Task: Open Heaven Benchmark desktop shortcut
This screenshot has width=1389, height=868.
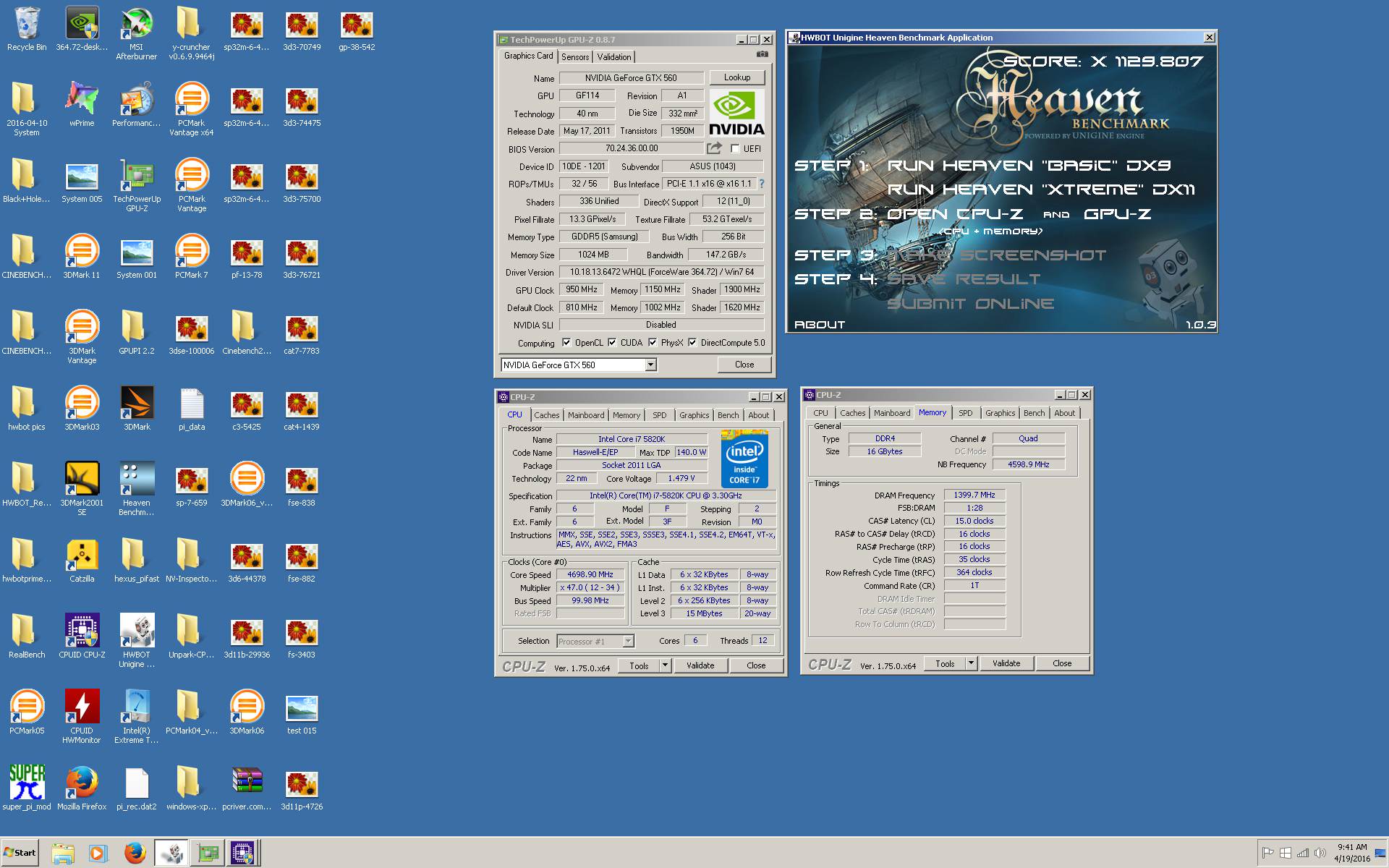Action: coord(137,489)
